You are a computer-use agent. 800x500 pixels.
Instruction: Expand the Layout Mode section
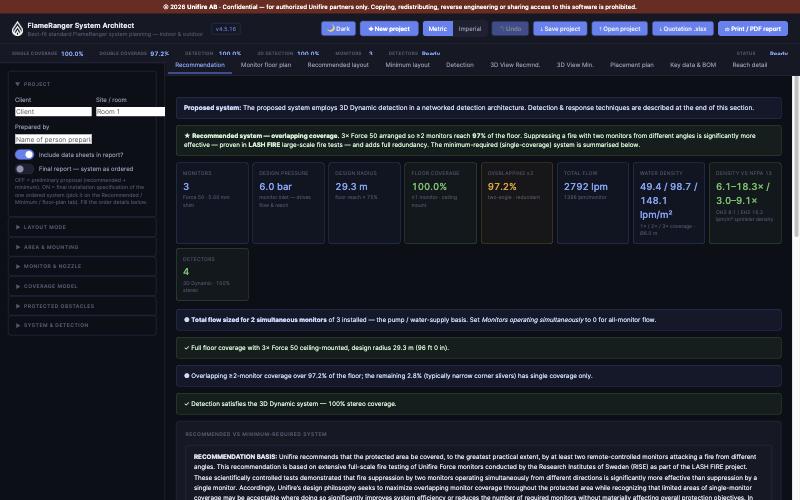(83, 227)
